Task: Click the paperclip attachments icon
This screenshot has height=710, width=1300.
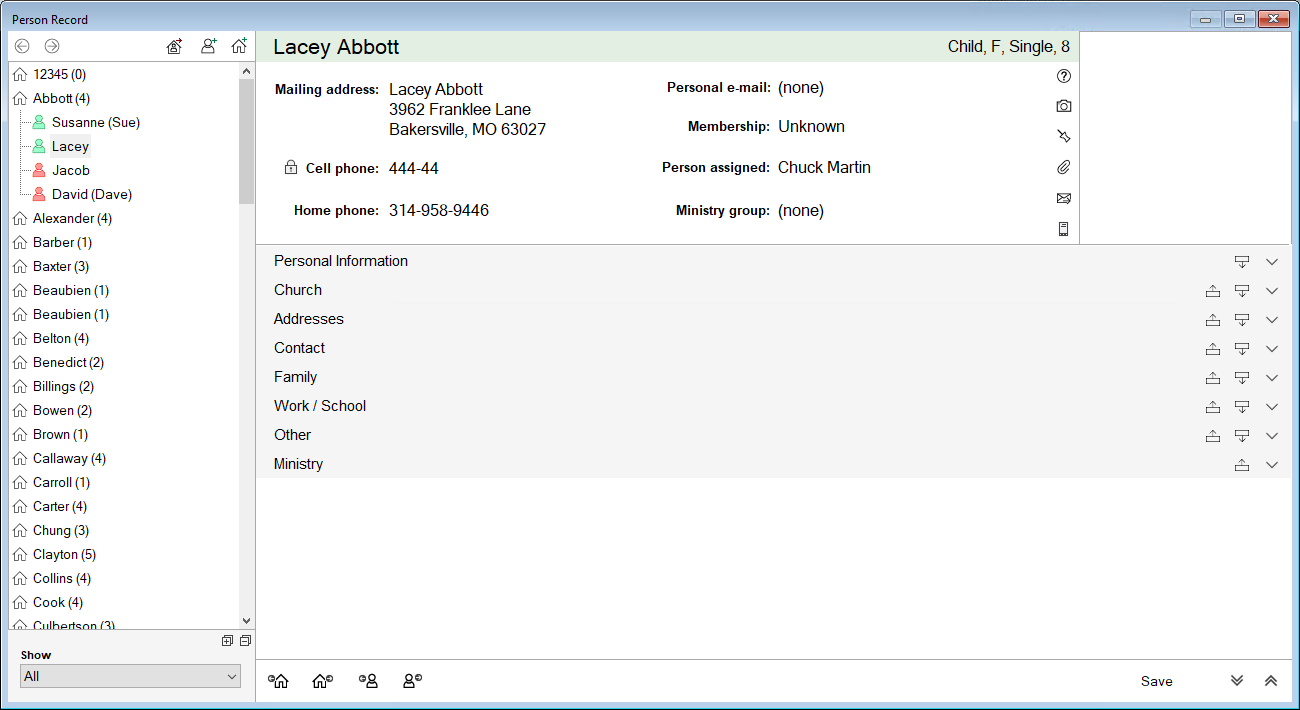Action: pos(1063,167)
